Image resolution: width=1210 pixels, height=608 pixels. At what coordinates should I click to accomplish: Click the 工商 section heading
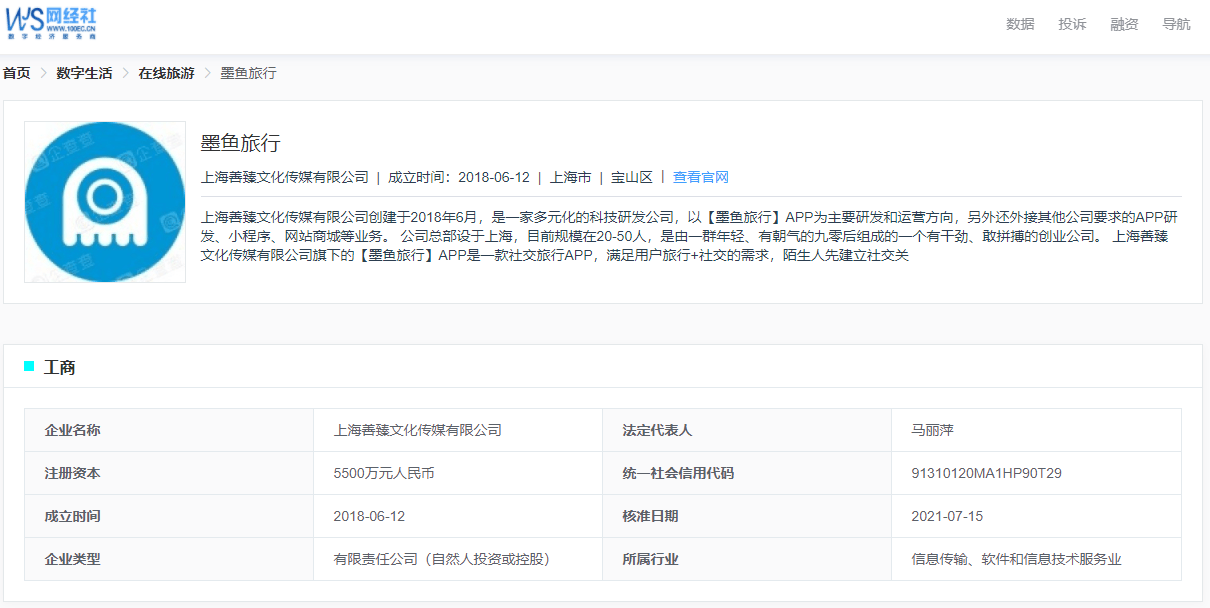pos(60,367)
